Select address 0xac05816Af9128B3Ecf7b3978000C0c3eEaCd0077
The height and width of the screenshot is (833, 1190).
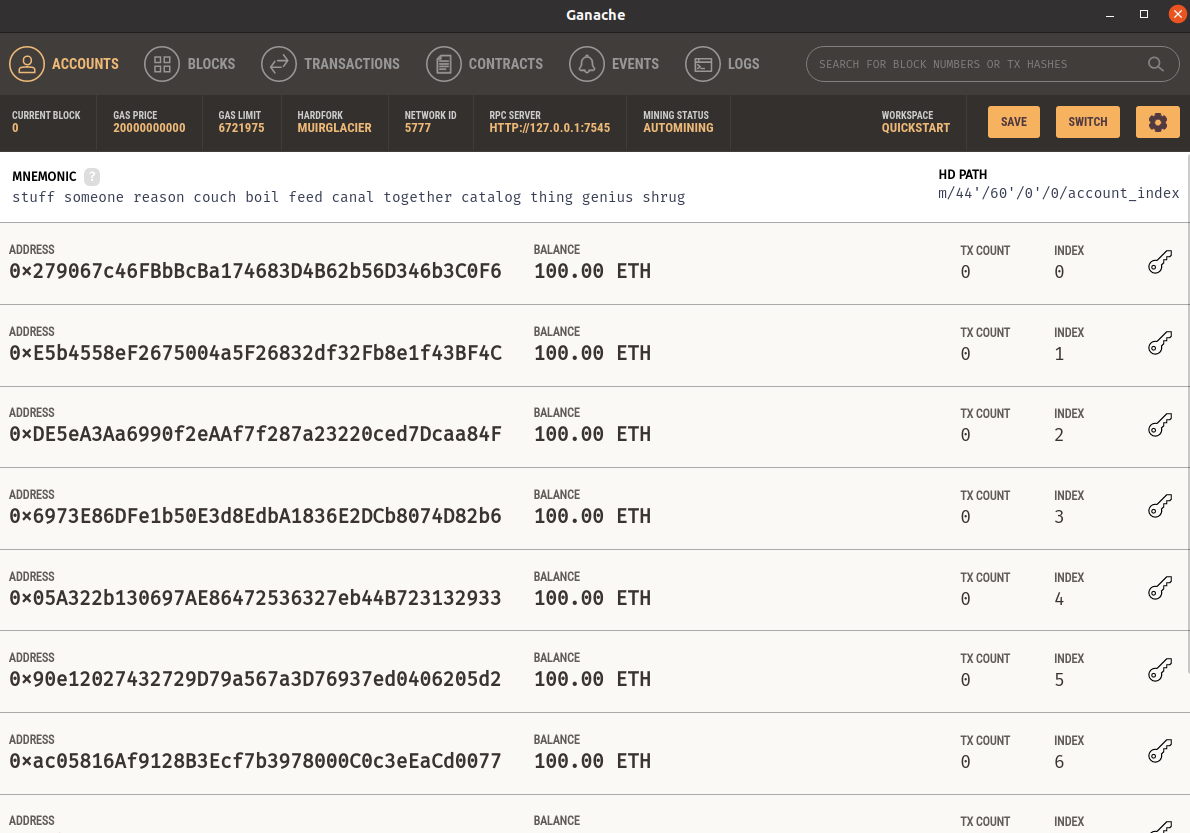tap(255, 761)
